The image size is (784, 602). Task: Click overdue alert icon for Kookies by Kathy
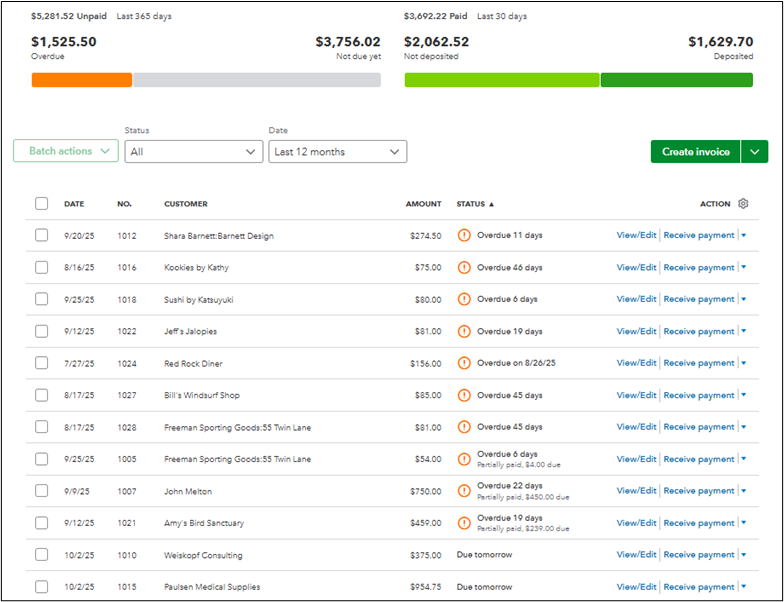pos(464,268)
